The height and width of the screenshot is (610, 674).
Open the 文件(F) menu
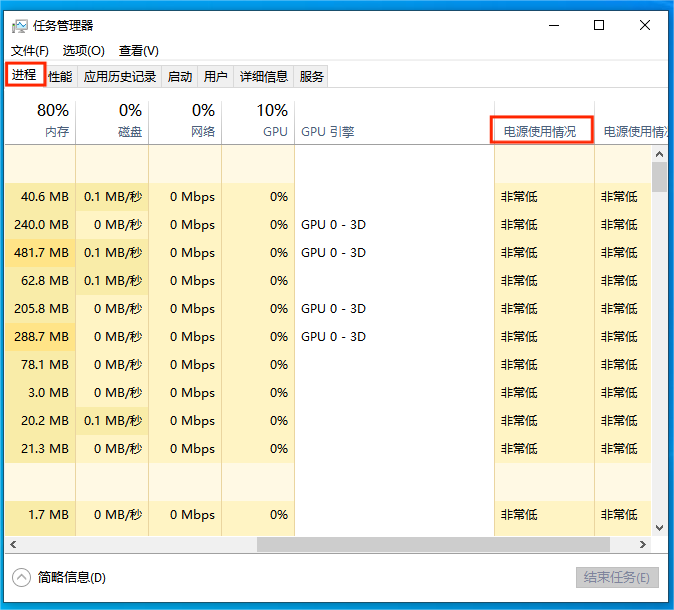coord(30,50)
